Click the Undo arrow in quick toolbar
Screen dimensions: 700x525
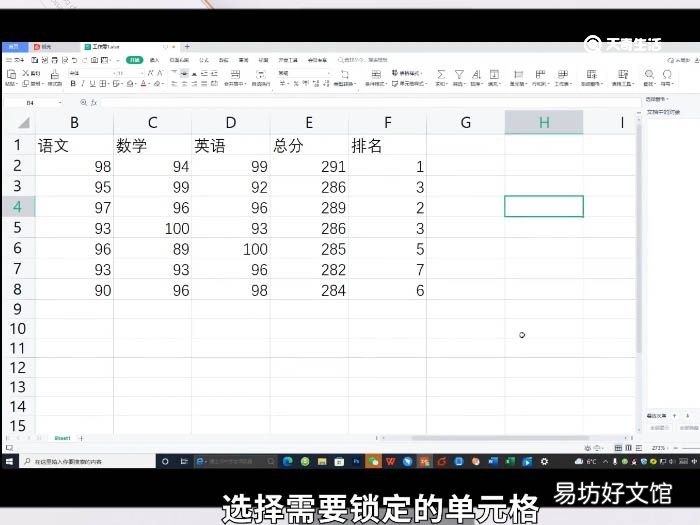coord(75,60)
